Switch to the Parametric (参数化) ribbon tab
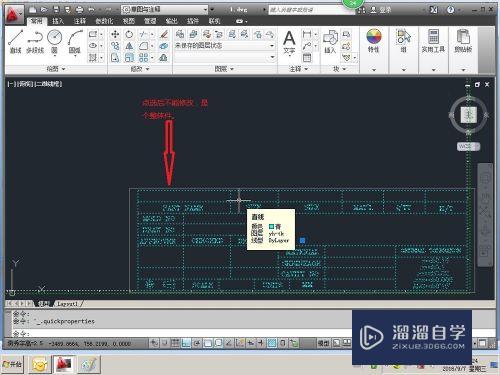This screenshot has height=375, width=500. pyautogui.click(x=104, y=21)
